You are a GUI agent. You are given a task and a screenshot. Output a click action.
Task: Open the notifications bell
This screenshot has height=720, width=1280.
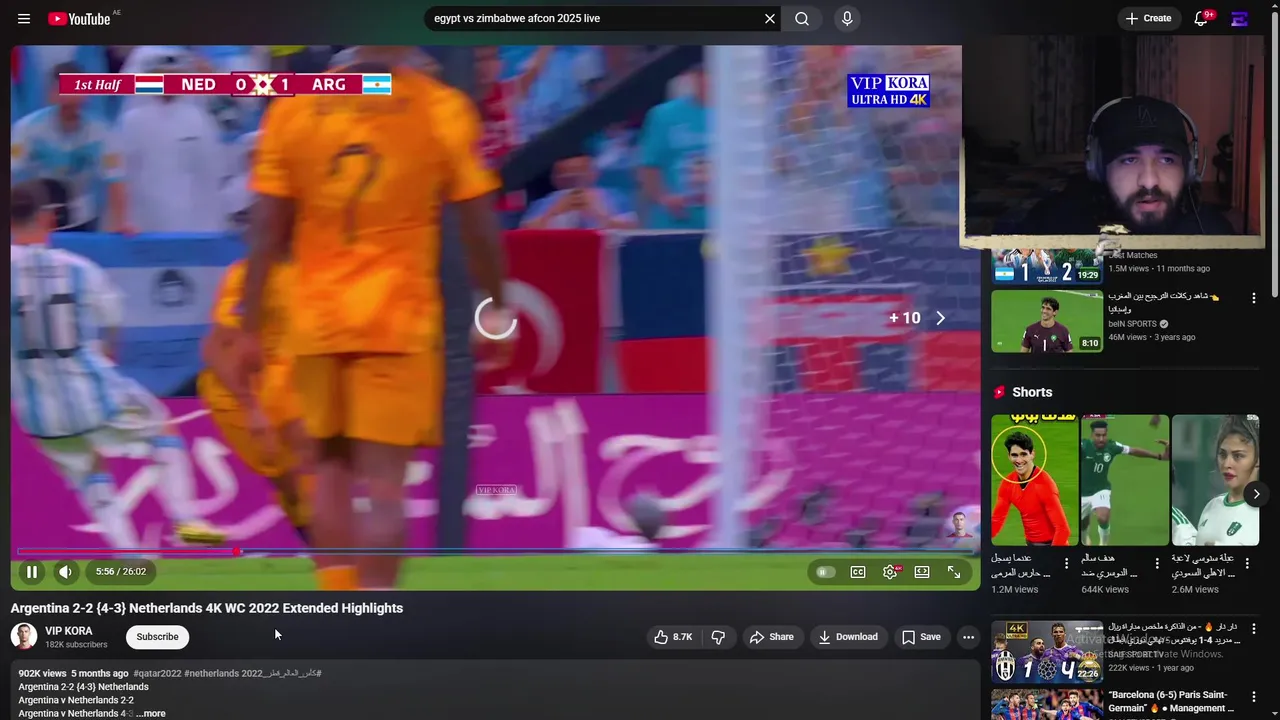[x=1202, y=18]
